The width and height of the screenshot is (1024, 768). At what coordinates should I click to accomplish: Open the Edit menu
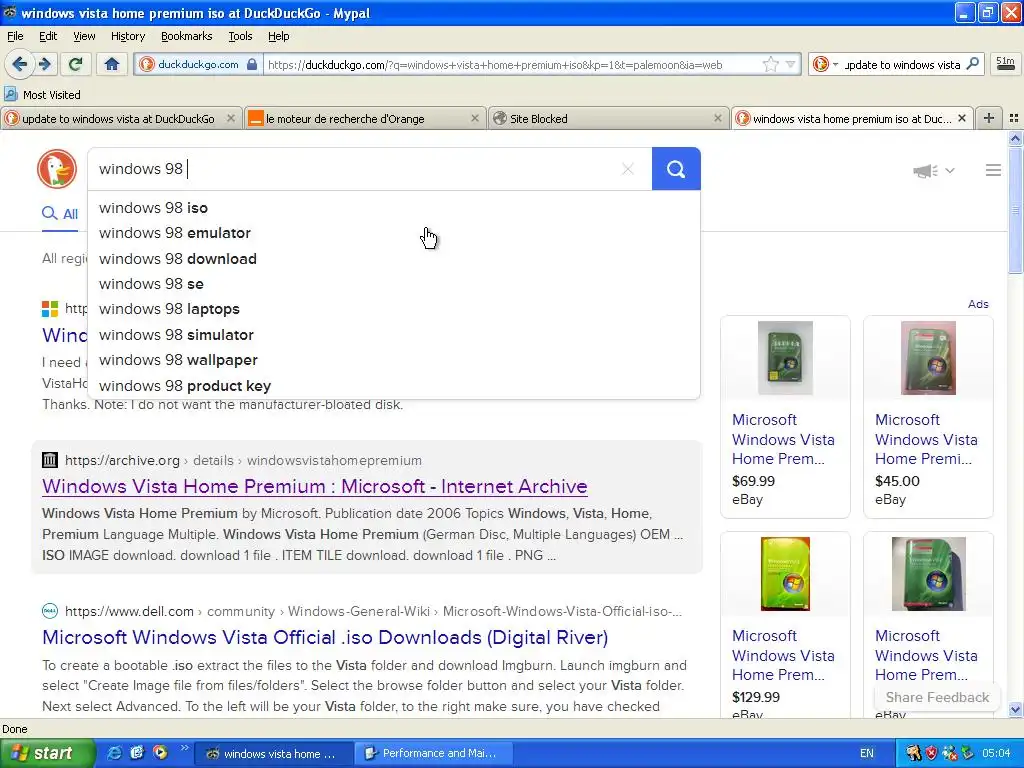48,36
